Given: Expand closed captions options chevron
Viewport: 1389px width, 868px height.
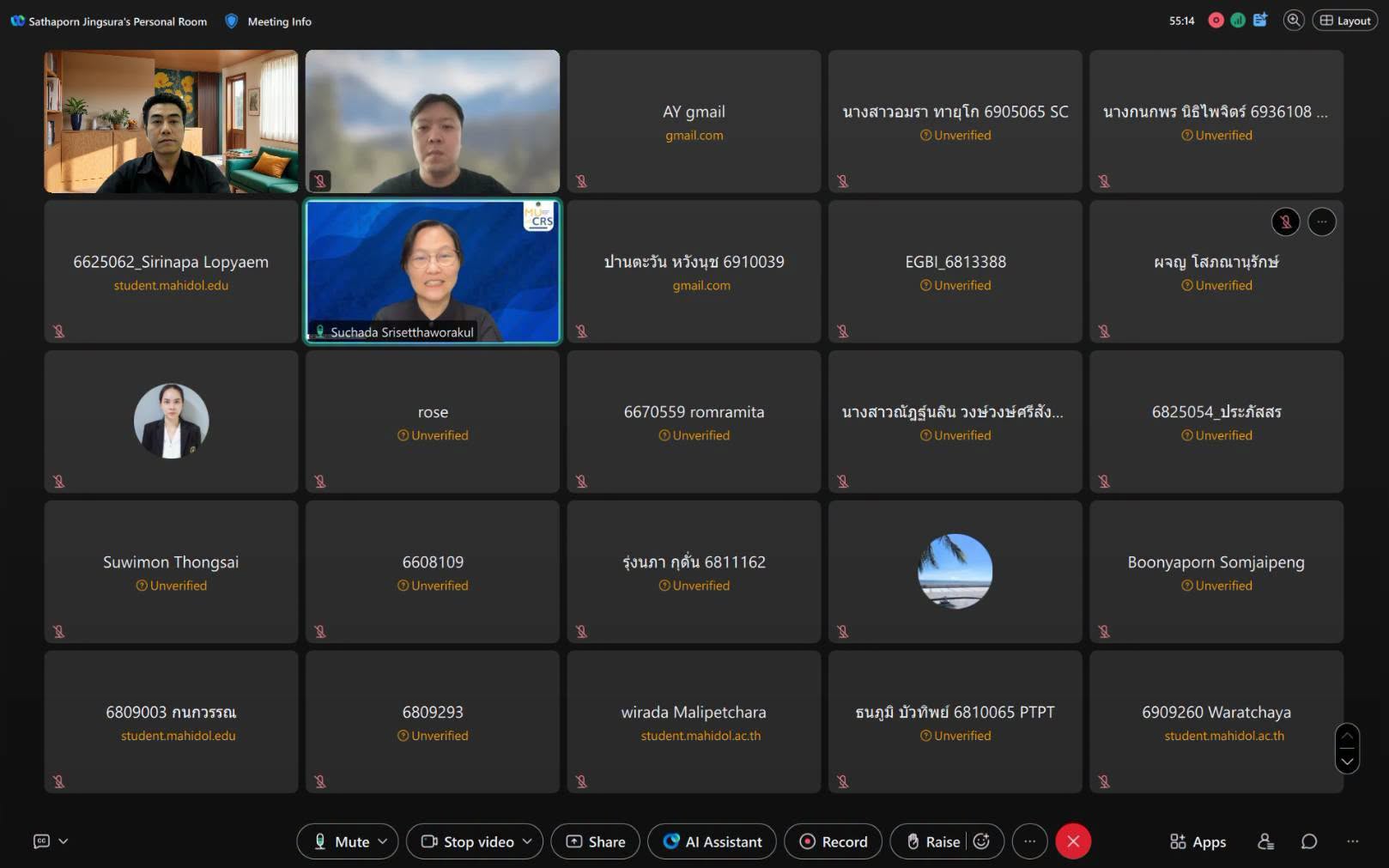Looking at the screenshot, I should click(64, 841).
